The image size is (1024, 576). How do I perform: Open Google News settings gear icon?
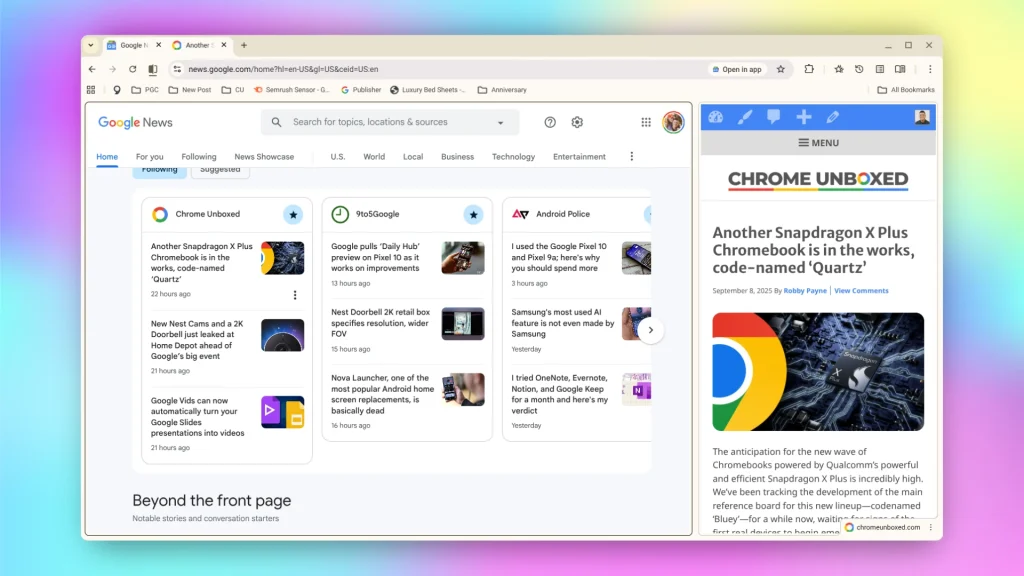[577, 122]
